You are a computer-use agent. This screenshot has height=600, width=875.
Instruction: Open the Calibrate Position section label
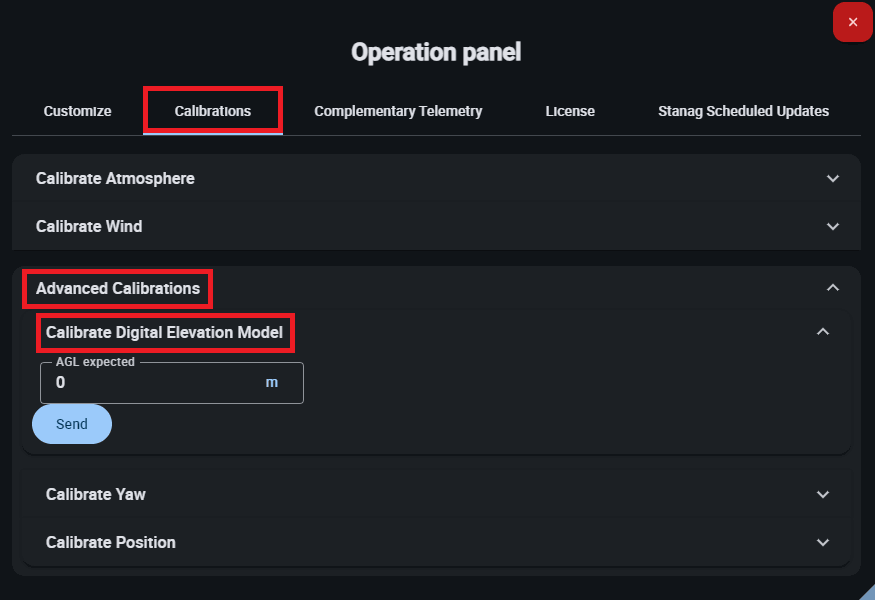point(110,542)
